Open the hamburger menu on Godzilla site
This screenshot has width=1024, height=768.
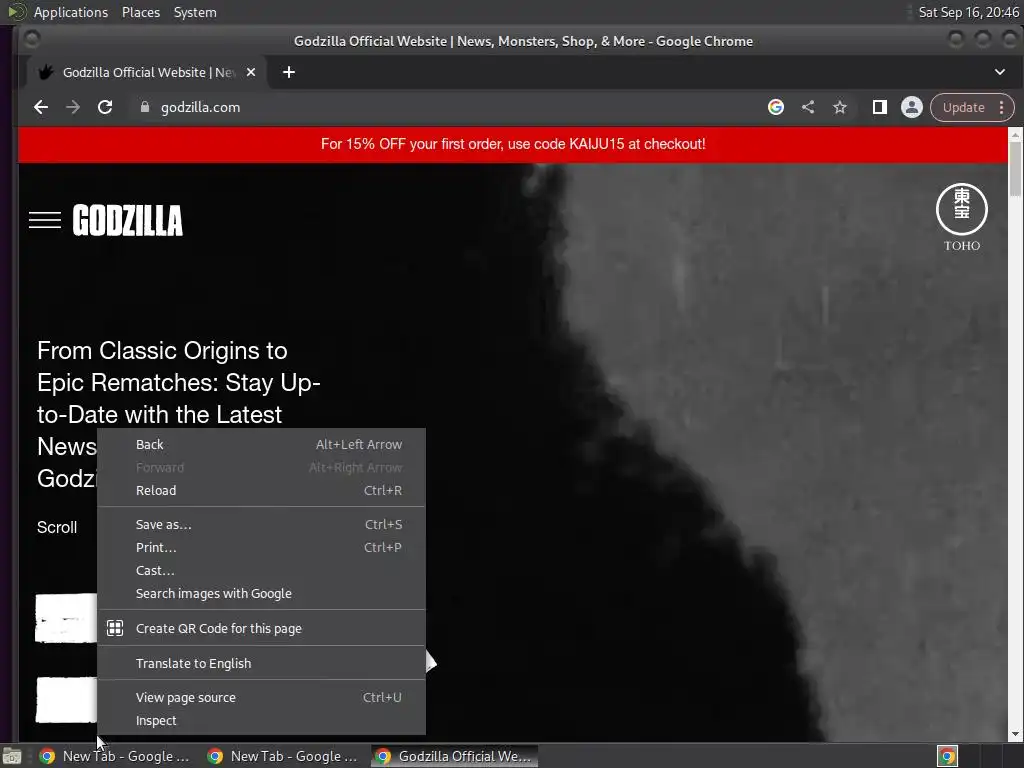pos(45,220)
